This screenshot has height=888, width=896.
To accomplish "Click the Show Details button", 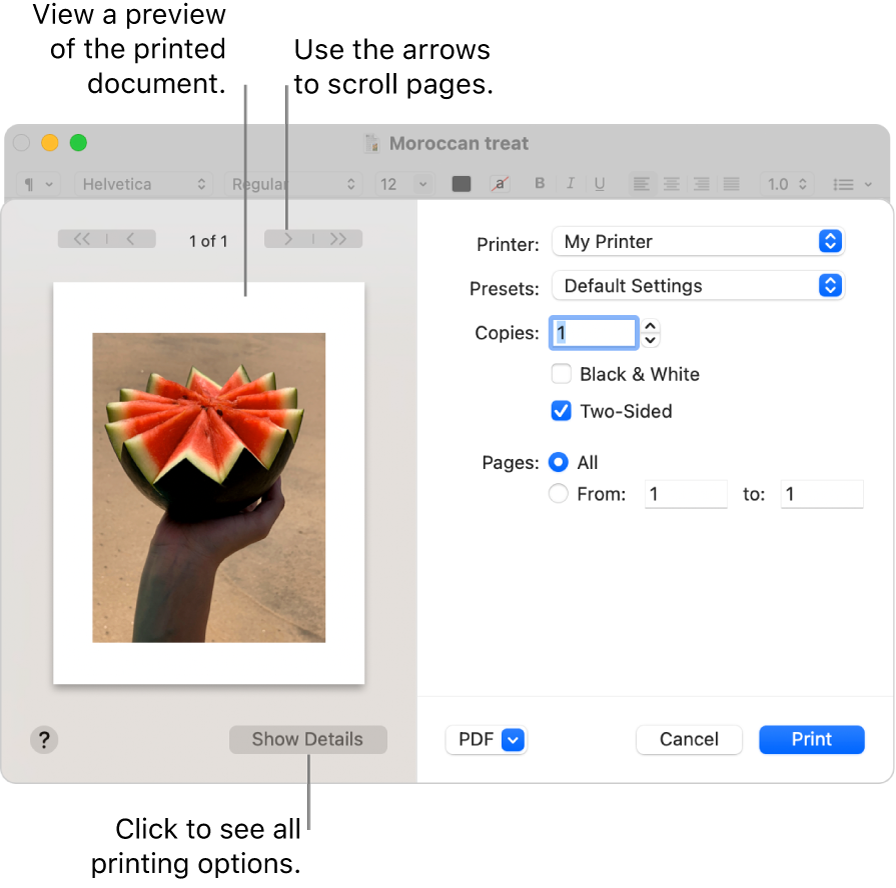I will click(x=308, y=740).
